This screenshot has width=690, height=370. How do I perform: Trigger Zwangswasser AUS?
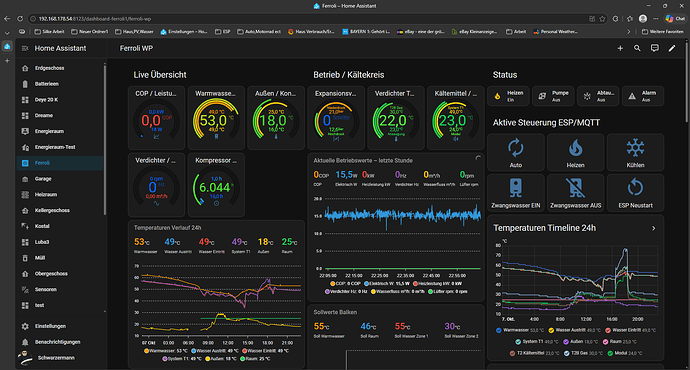point(576,193)
